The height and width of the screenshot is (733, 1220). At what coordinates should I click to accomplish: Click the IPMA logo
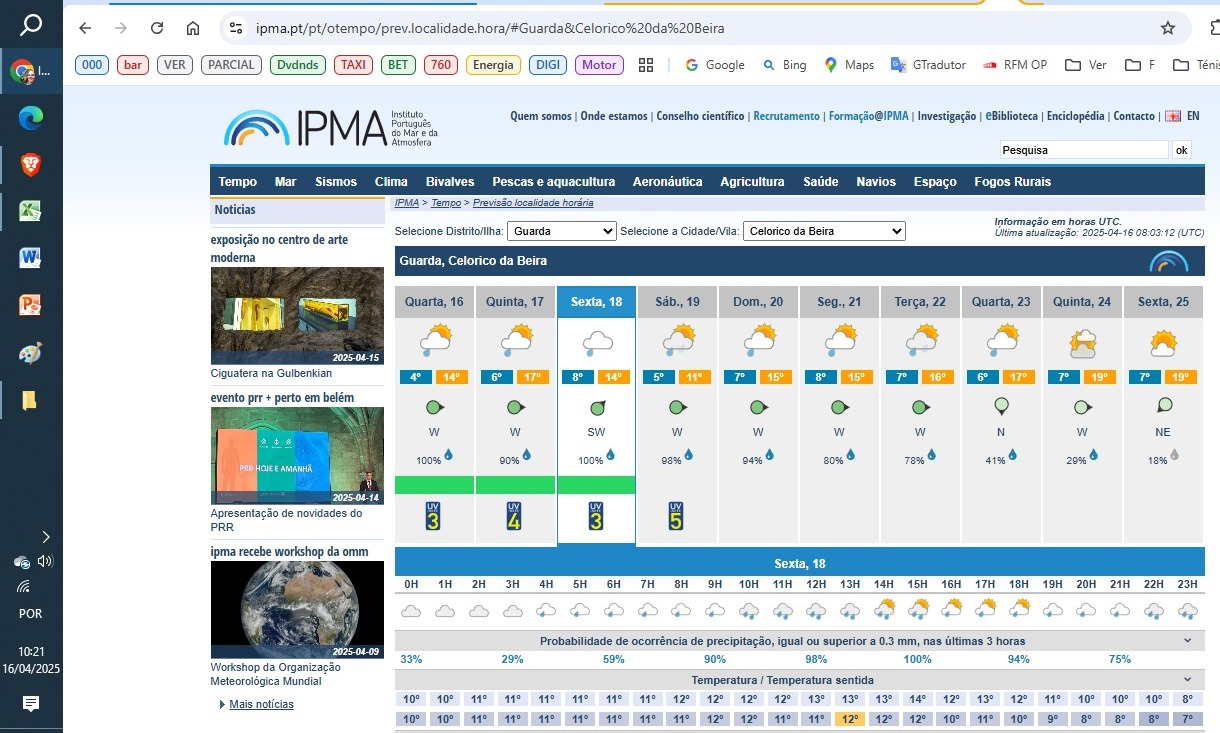click(x=330, y=128)
